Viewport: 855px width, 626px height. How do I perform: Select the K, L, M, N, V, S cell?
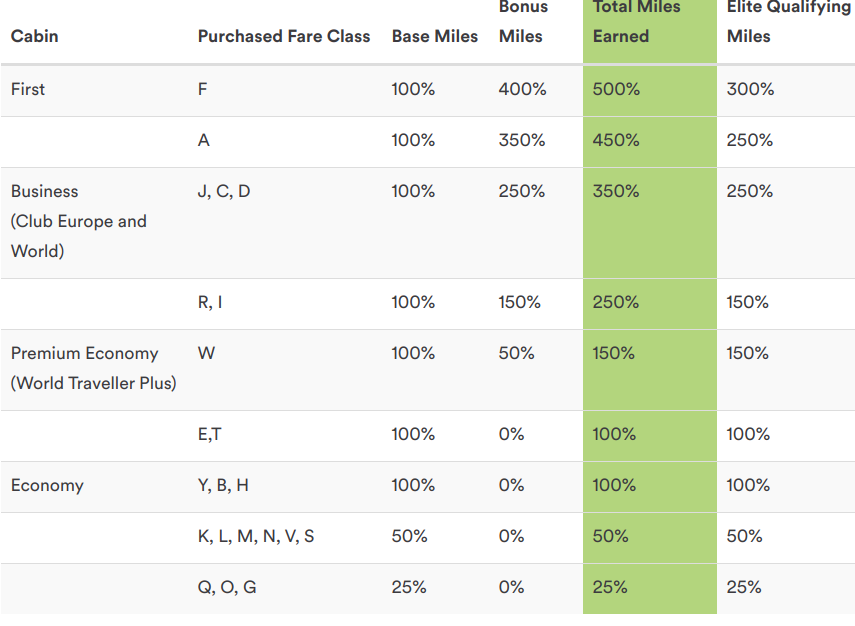pos(256,536)
